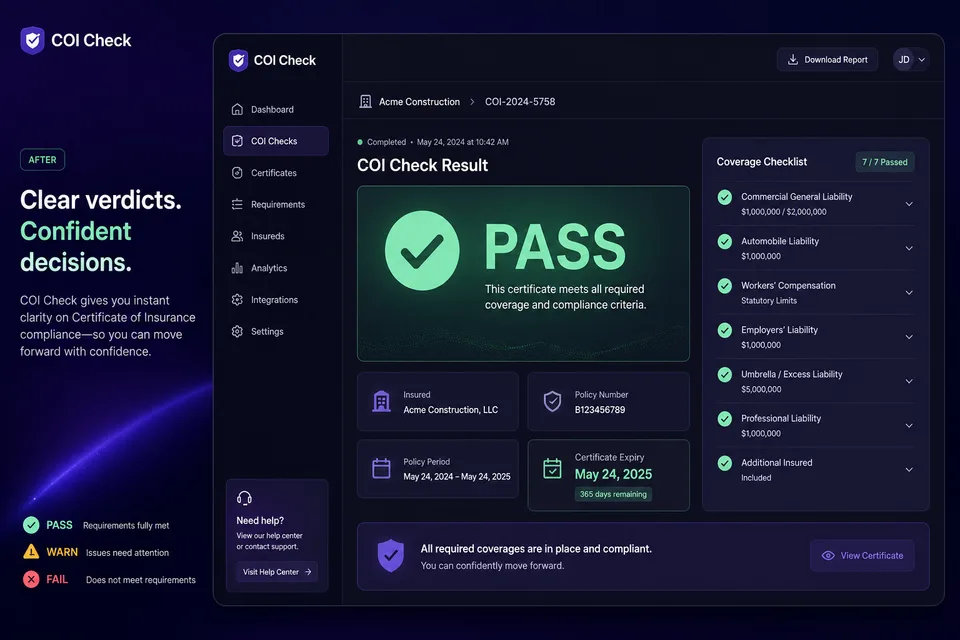Expand the Additional Insured row chevron
This screenshot has height=640, width=960.
909,470
